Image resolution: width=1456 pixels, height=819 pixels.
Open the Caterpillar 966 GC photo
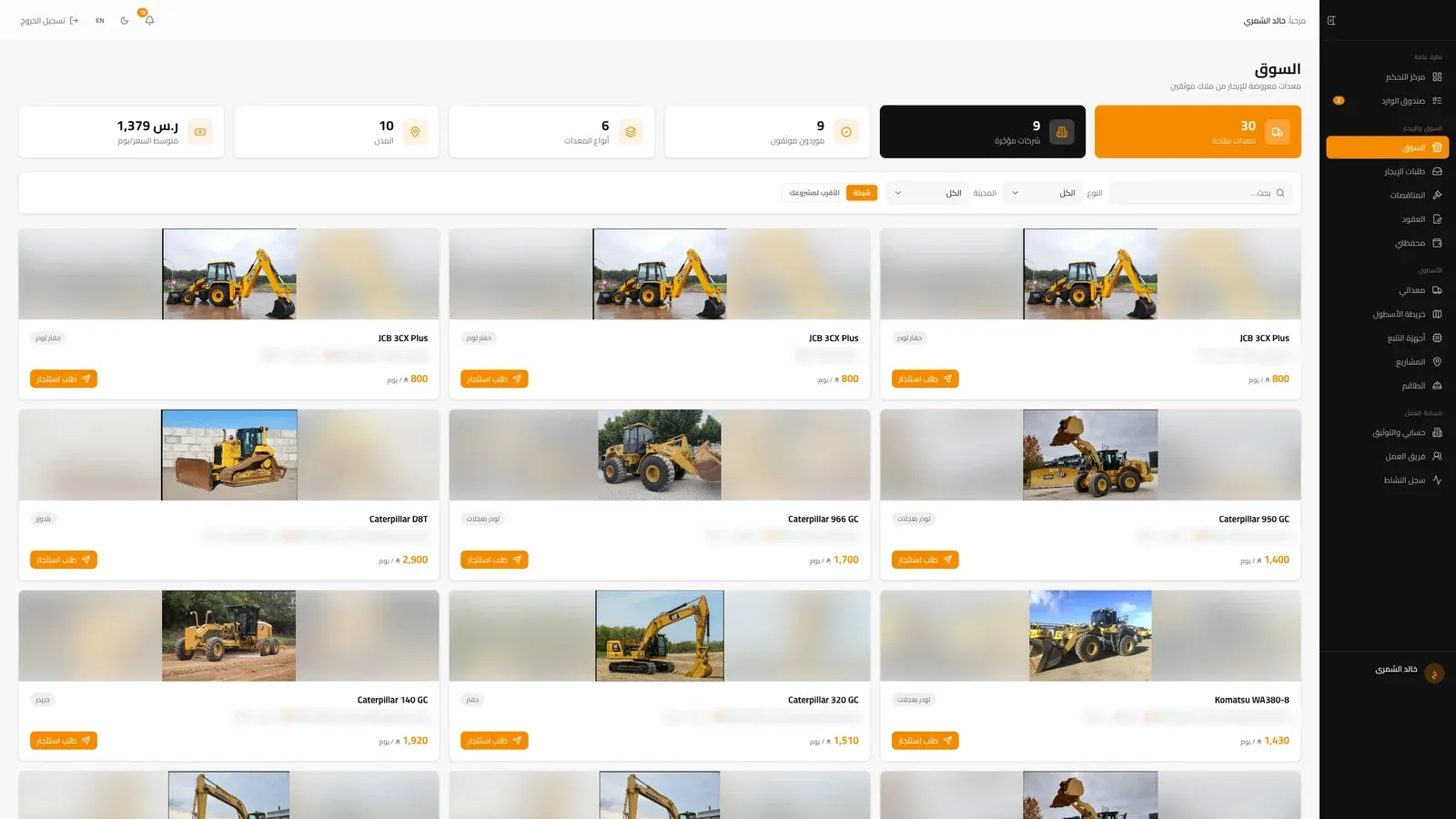coord(660,455)
